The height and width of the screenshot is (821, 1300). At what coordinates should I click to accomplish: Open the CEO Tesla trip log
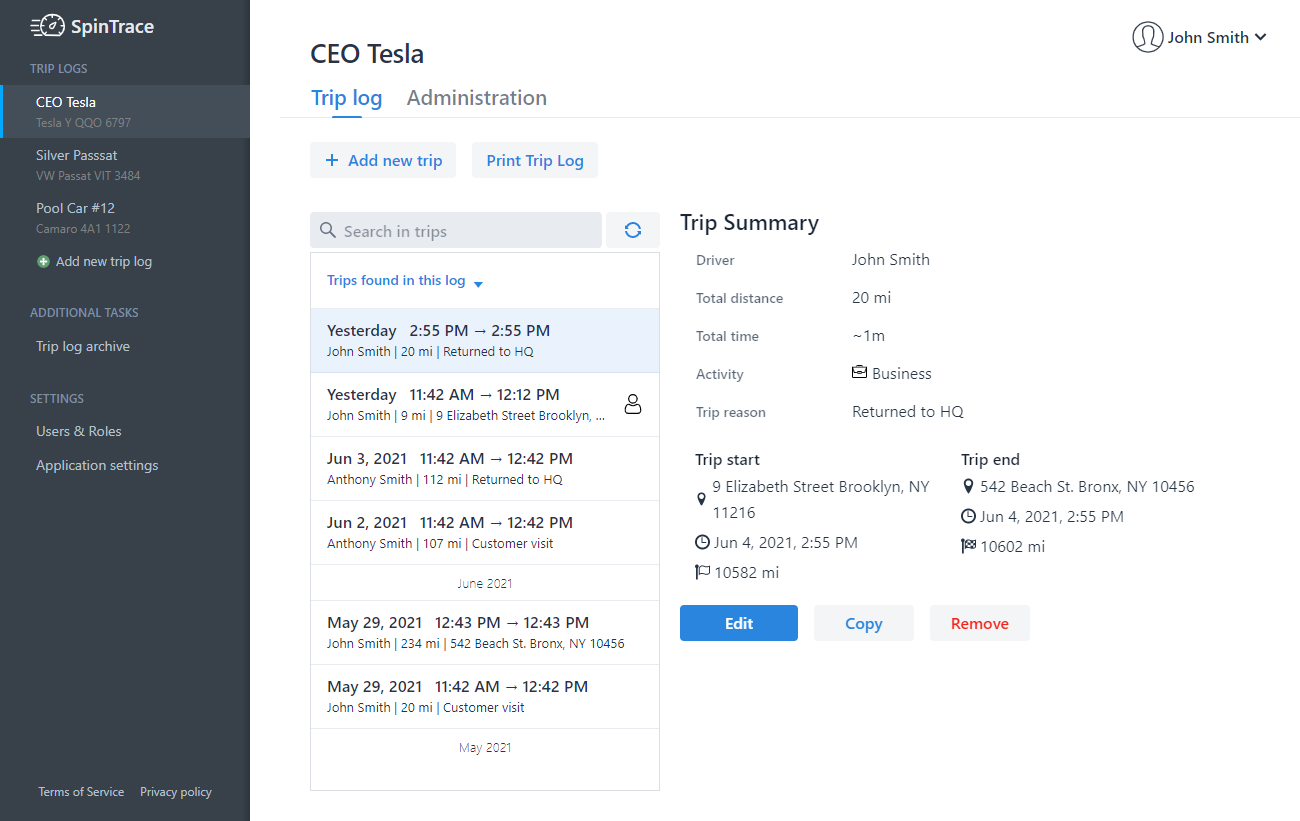pos(125,111)
